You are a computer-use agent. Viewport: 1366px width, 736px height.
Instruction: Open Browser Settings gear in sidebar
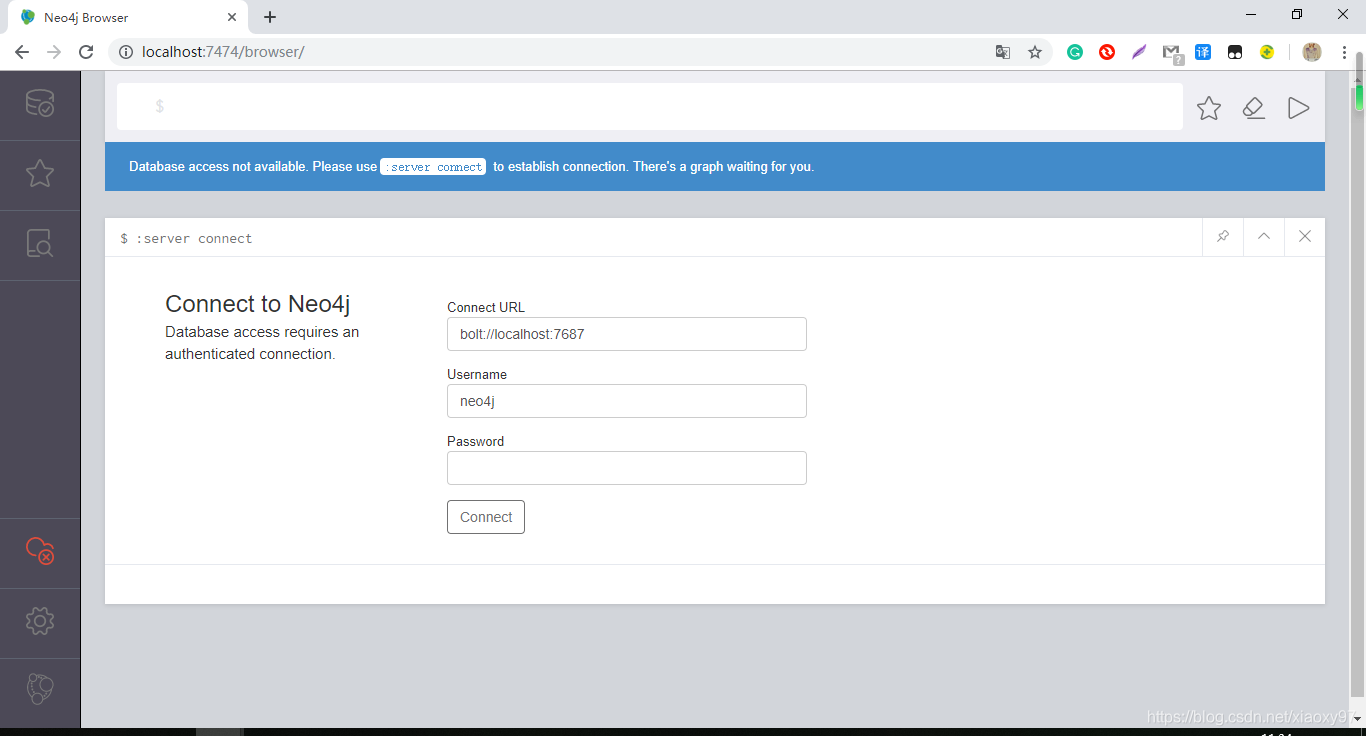pyautogui.click(x=40, y=621)
